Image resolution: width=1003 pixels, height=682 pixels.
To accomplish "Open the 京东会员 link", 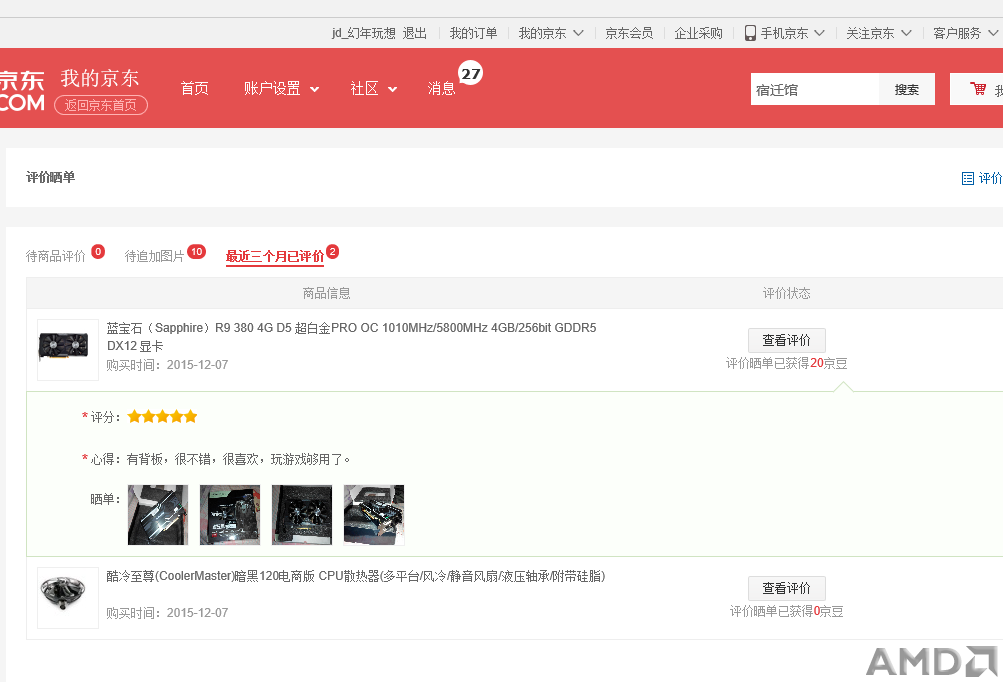I will 629,33.
